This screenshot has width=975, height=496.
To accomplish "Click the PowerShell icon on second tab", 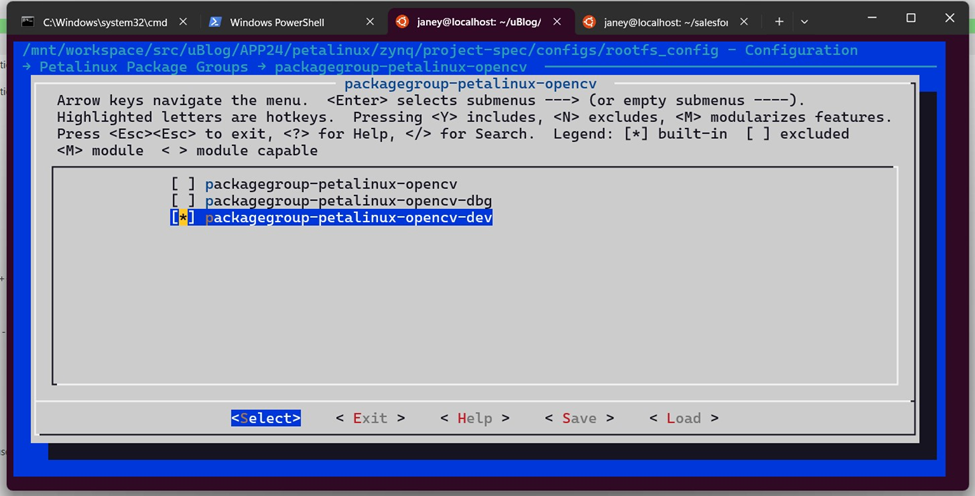I will pos(215,22).
